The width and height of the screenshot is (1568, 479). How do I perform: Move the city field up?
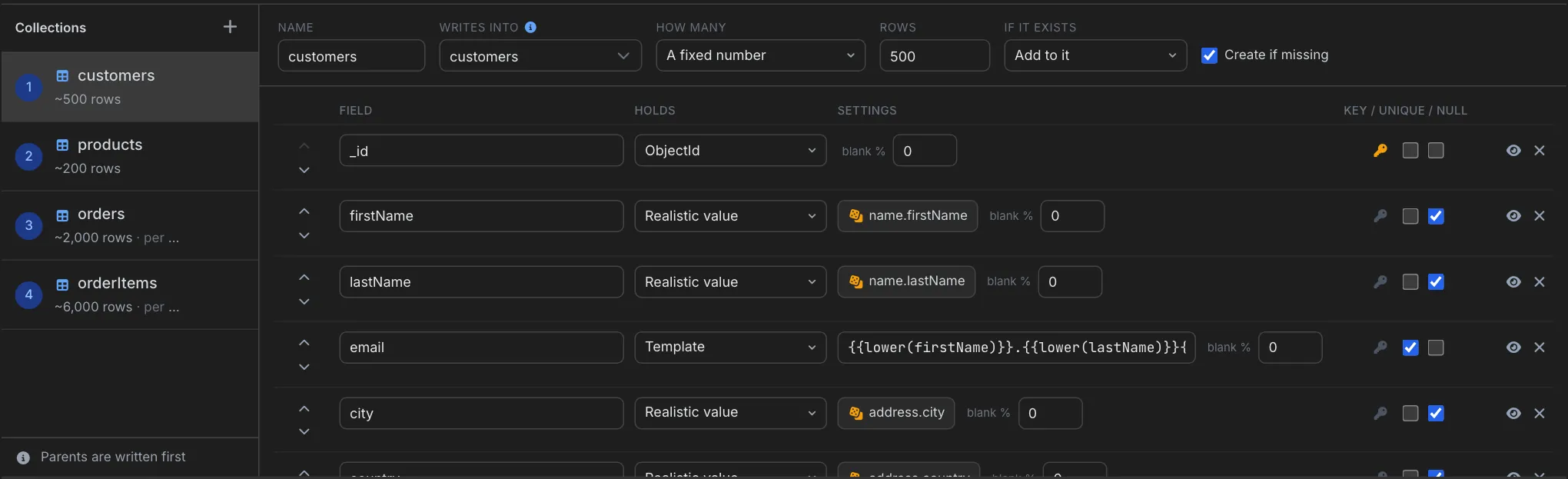[304, 409]
